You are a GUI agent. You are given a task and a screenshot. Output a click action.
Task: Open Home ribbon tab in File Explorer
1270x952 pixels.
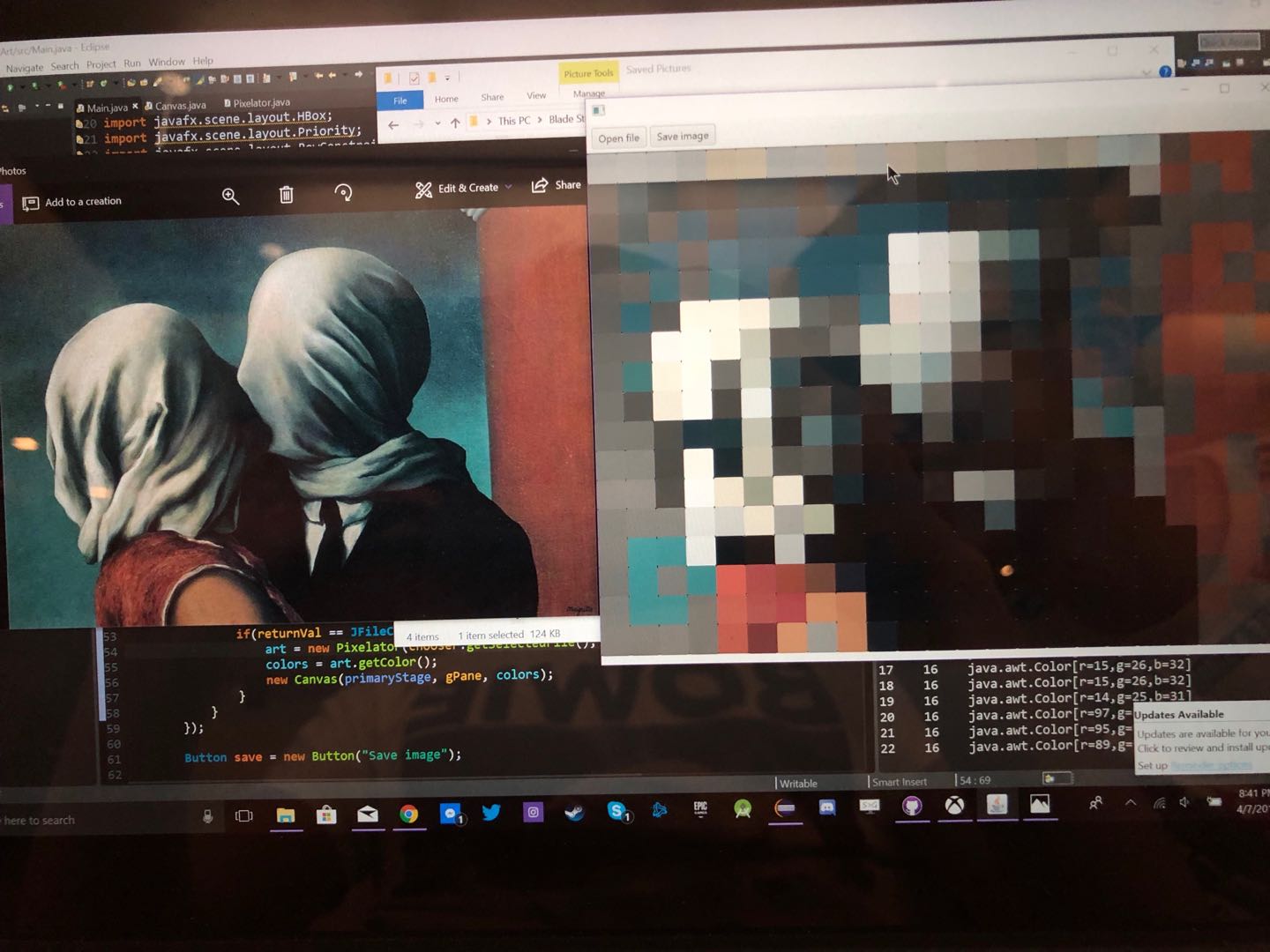(x=446, y=99)
